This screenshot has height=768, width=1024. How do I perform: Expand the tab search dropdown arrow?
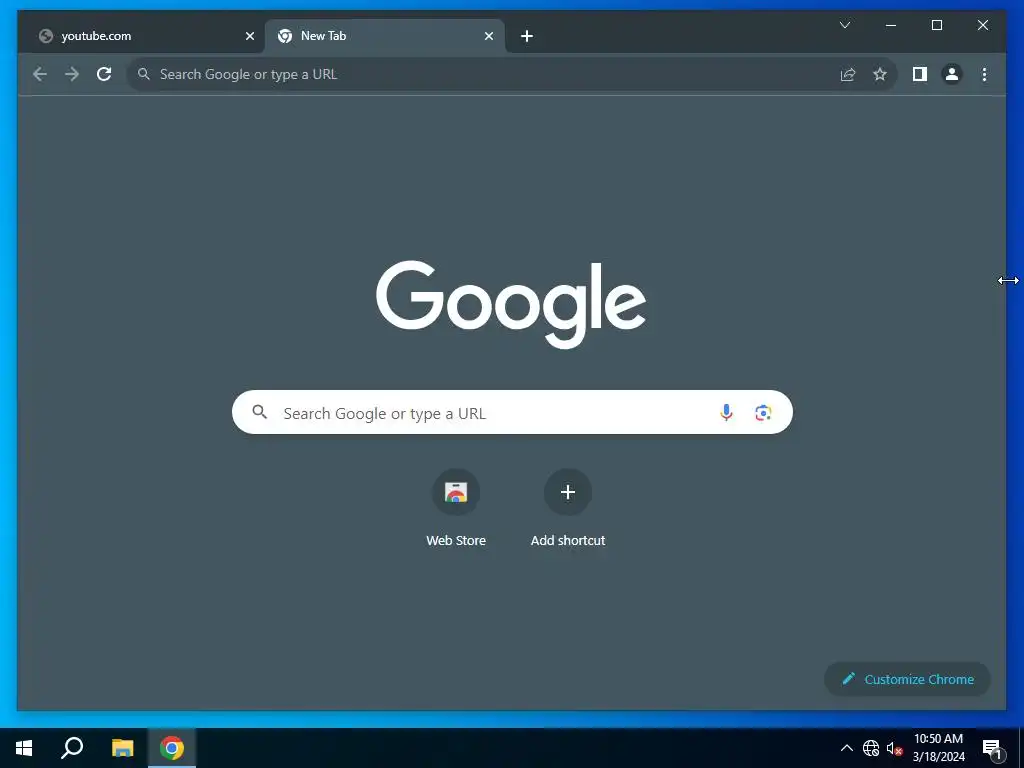pos(844,25)
